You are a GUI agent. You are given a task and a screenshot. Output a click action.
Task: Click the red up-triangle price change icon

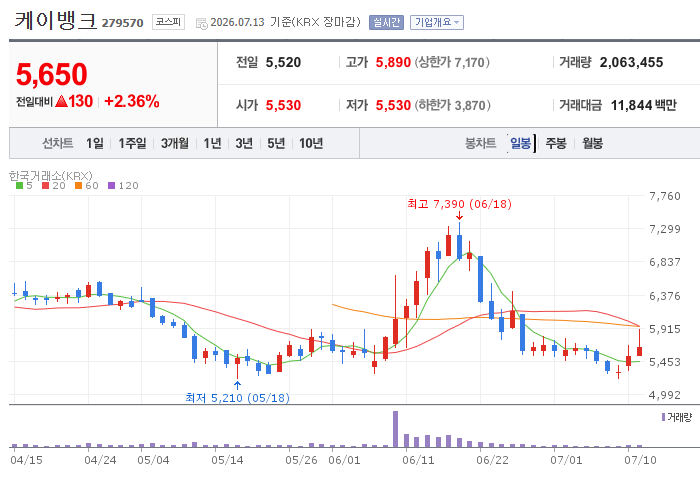[x=62, y=102]
